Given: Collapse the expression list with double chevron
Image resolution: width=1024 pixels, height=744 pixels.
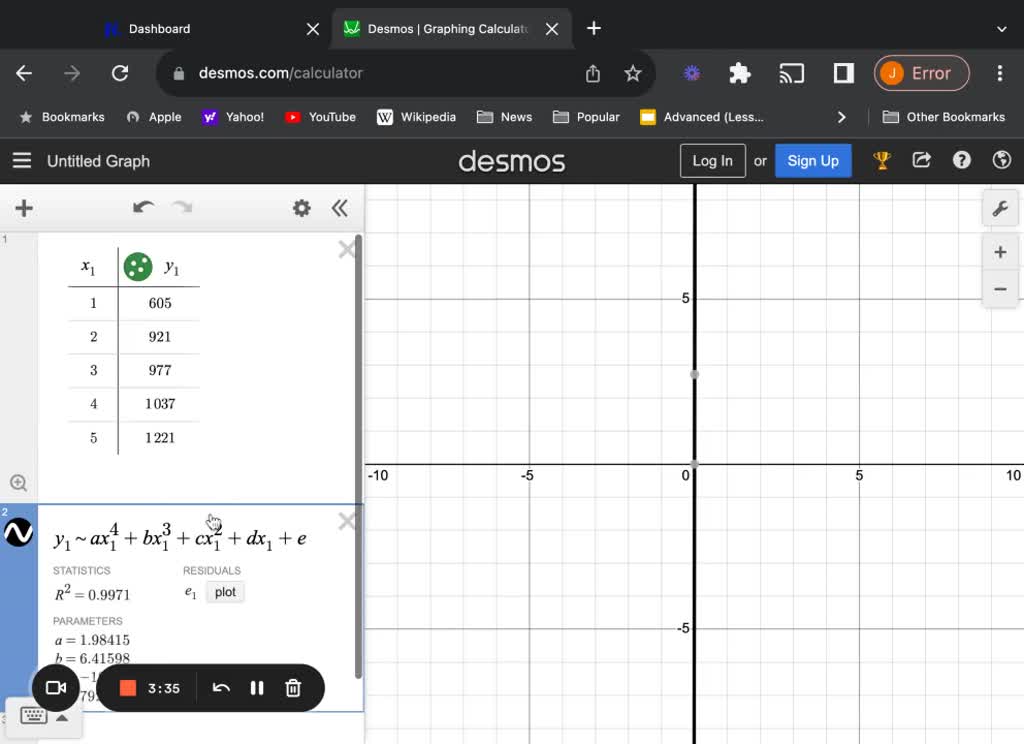Looking at the screenshot, I should pos(340,208).
